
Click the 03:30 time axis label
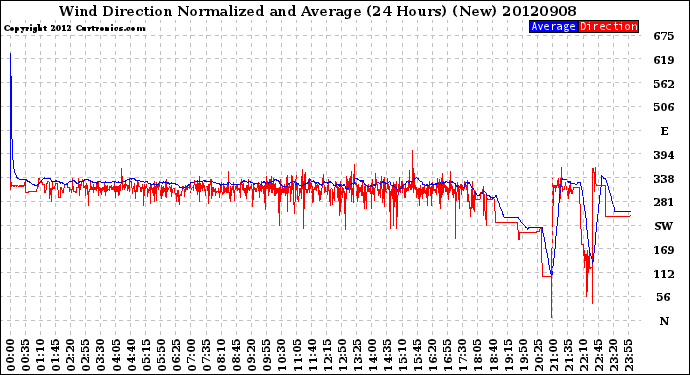tap(101, 355)
